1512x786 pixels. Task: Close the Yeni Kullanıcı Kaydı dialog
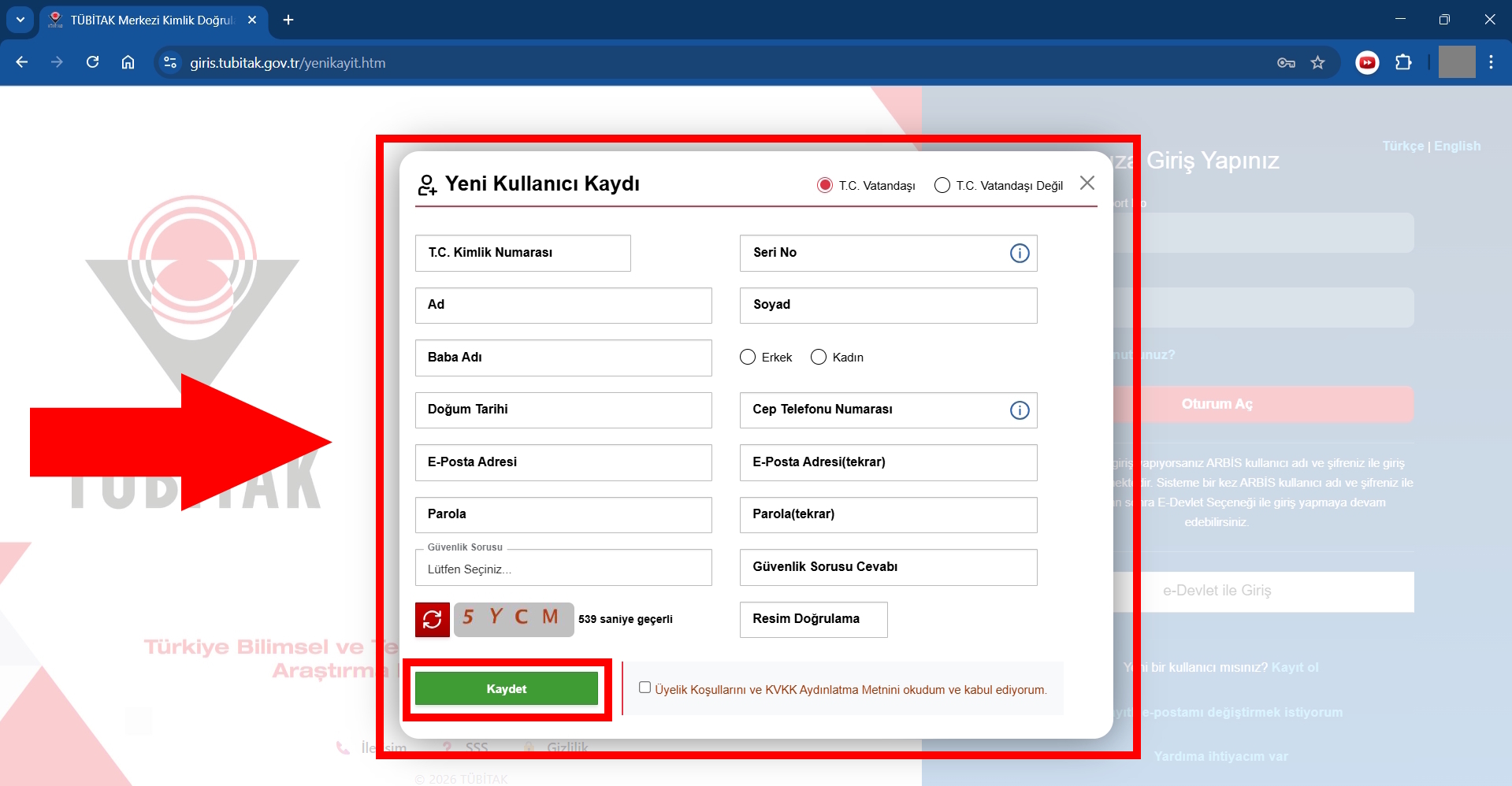1087,184
